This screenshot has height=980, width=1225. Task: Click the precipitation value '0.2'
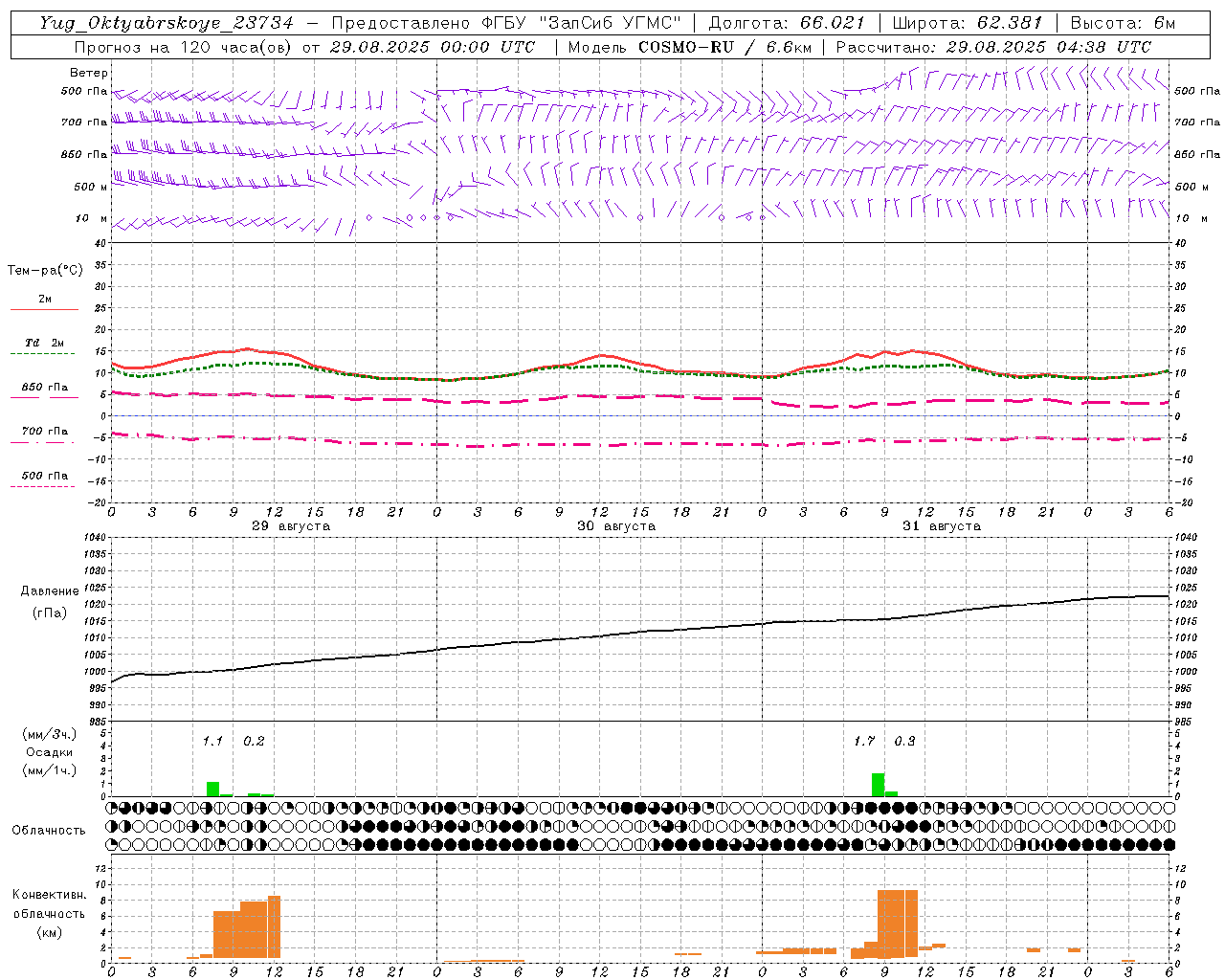click(x=254, y=741)
